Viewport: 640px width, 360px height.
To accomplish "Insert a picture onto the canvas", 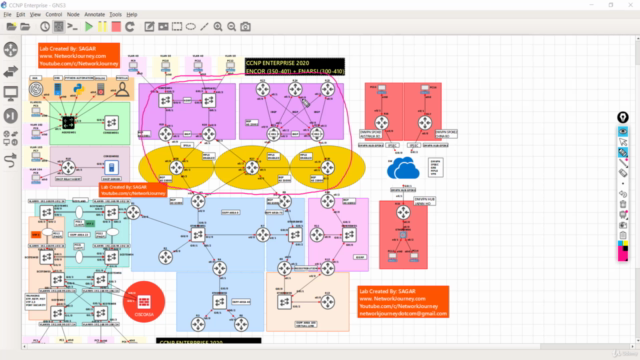I will pyautogui.click(x=163, y=27).
